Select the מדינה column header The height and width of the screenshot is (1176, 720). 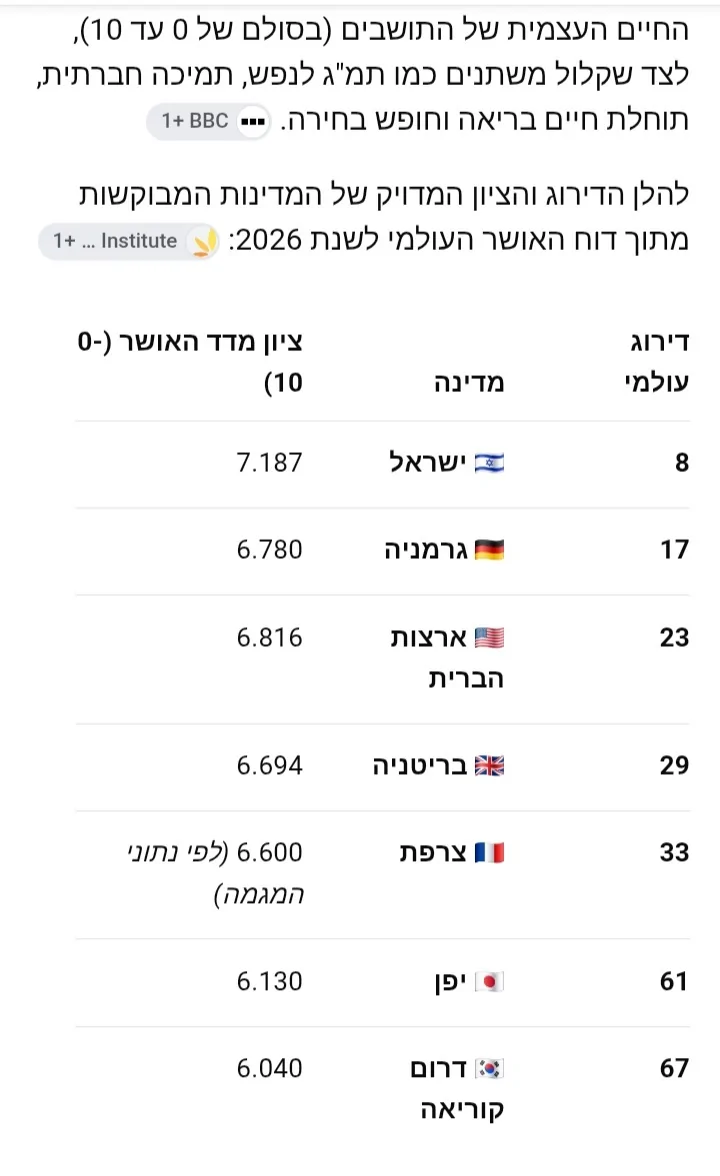469,382
